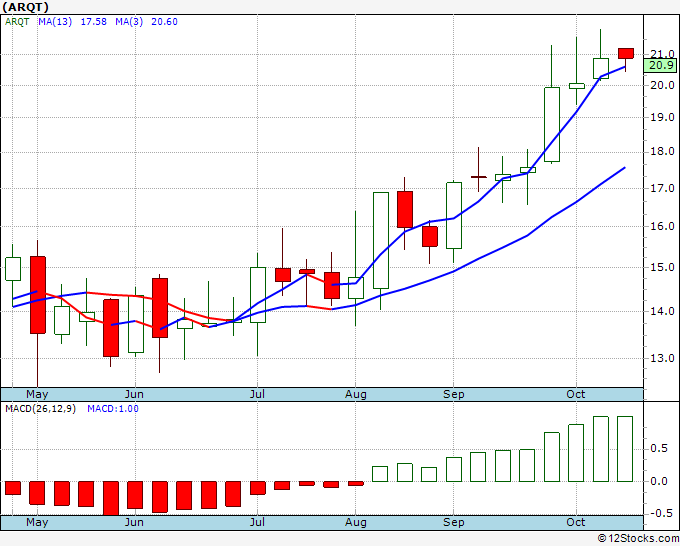680x546 pixels.
Task: Click Sep on the price chart axis
Action: click(454, 394)
